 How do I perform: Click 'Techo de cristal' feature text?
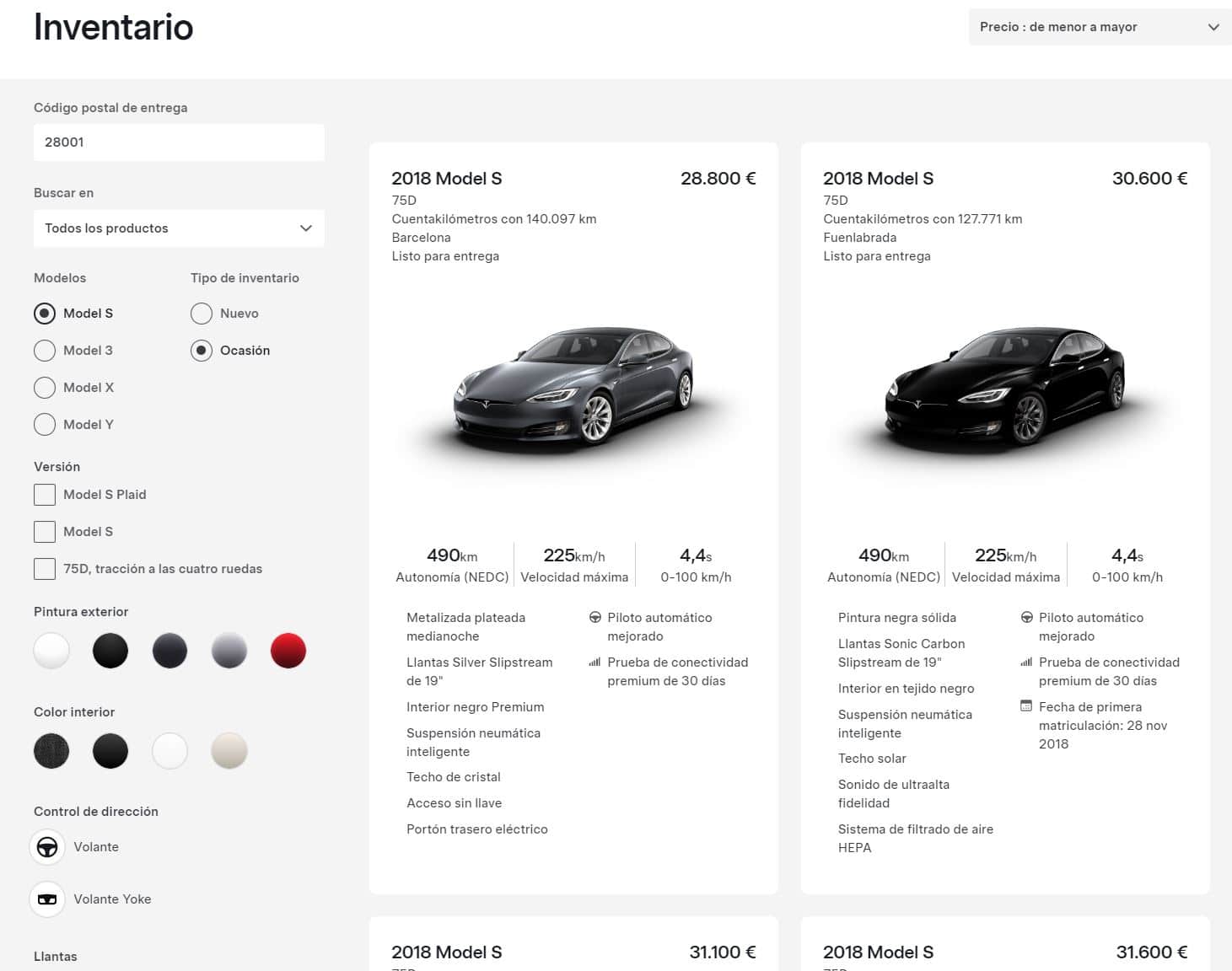pyautogui.click(x=454, y=777)
